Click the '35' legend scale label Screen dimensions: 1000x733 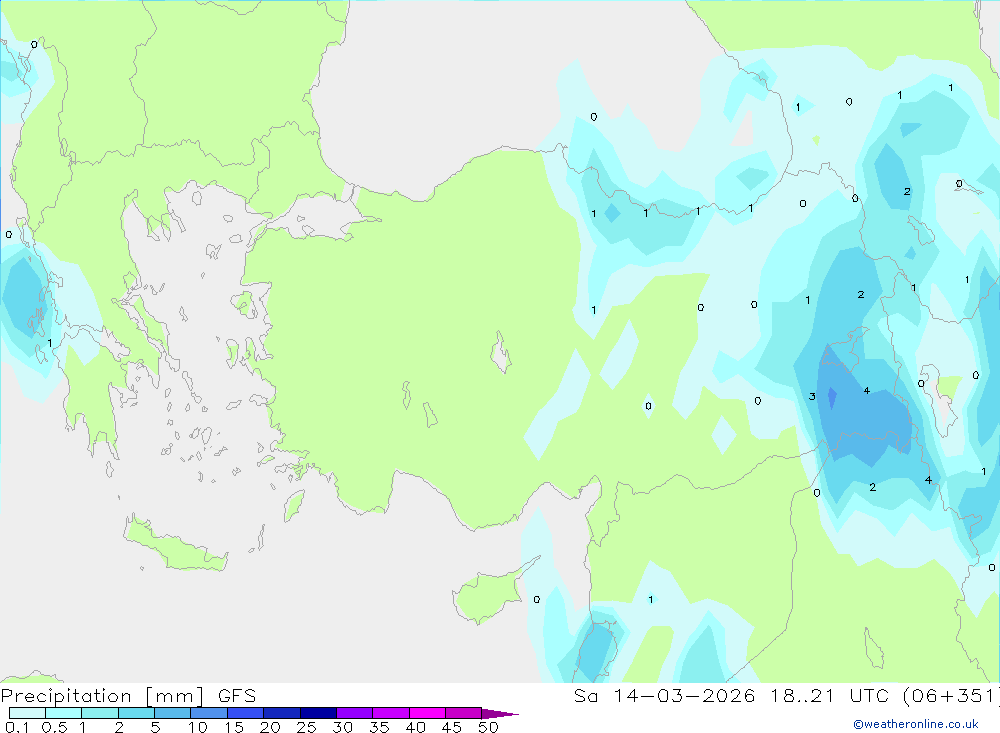point(379,727)
